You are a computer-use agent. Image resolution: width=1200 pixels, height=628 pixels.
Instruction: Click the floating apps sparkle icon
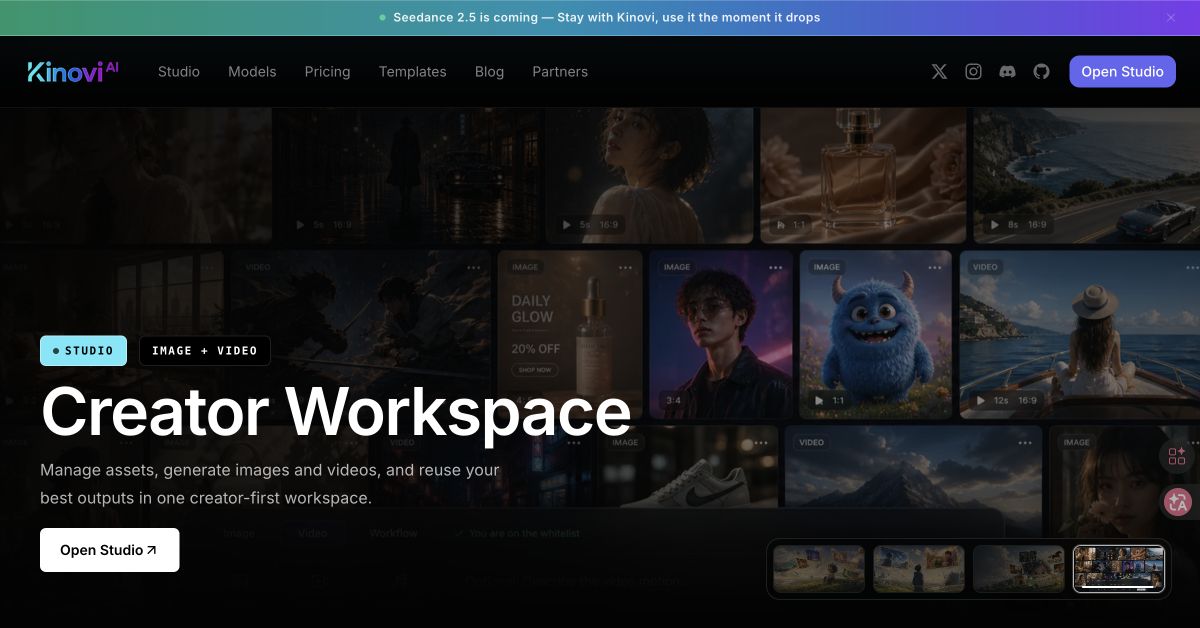[x=1178, y=457]
